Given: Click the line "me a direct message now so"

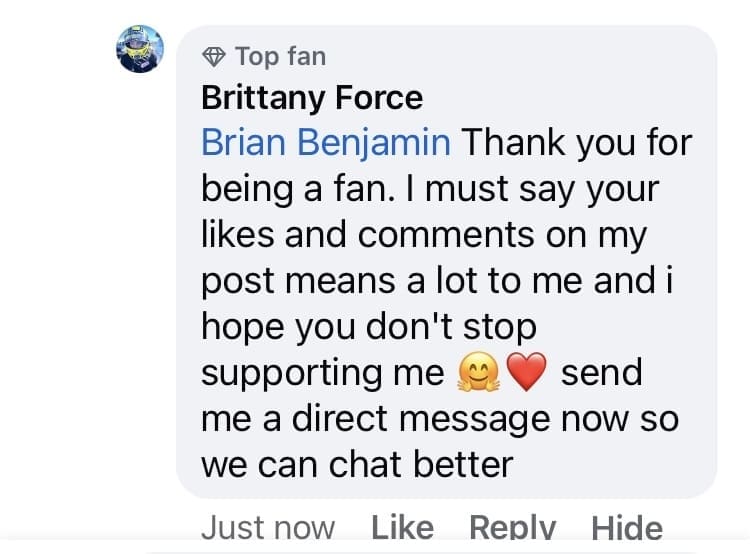Looking at the screenshot, I should tap(440, 419).
